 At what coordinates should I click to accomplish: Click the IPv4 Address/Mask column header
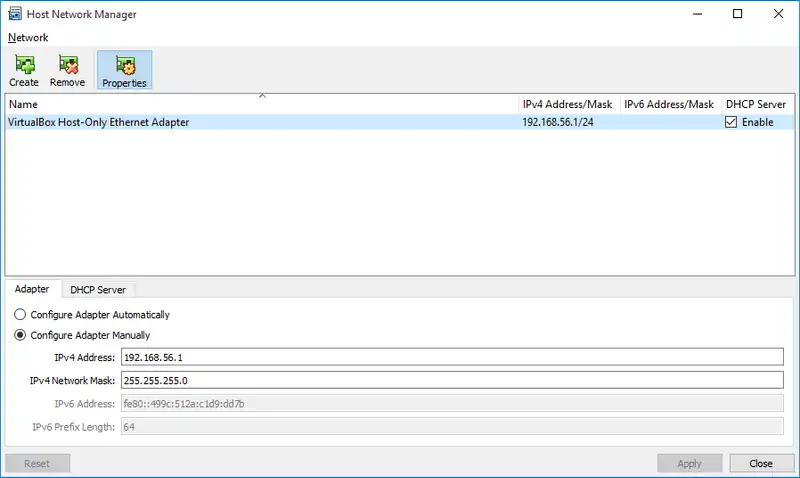point(566,104)
